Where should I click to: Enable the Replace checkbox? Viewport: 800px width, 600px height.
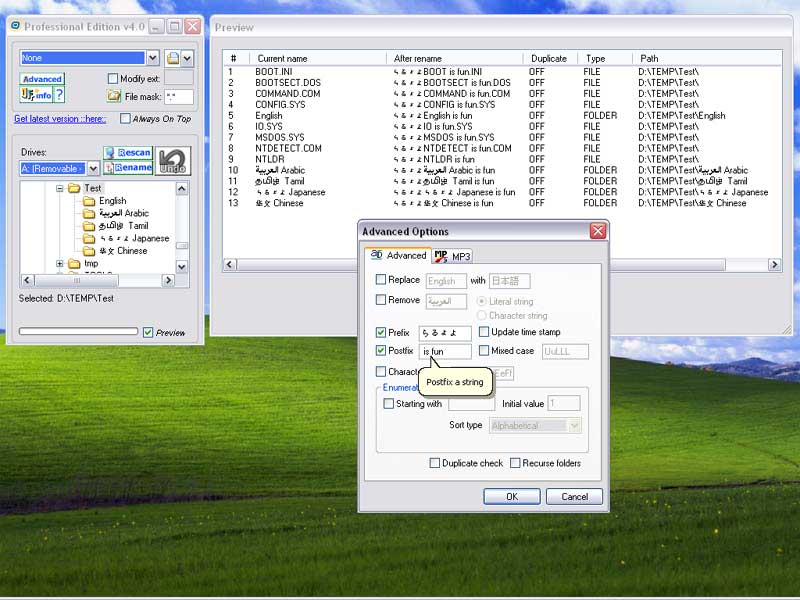pos(381,280)
